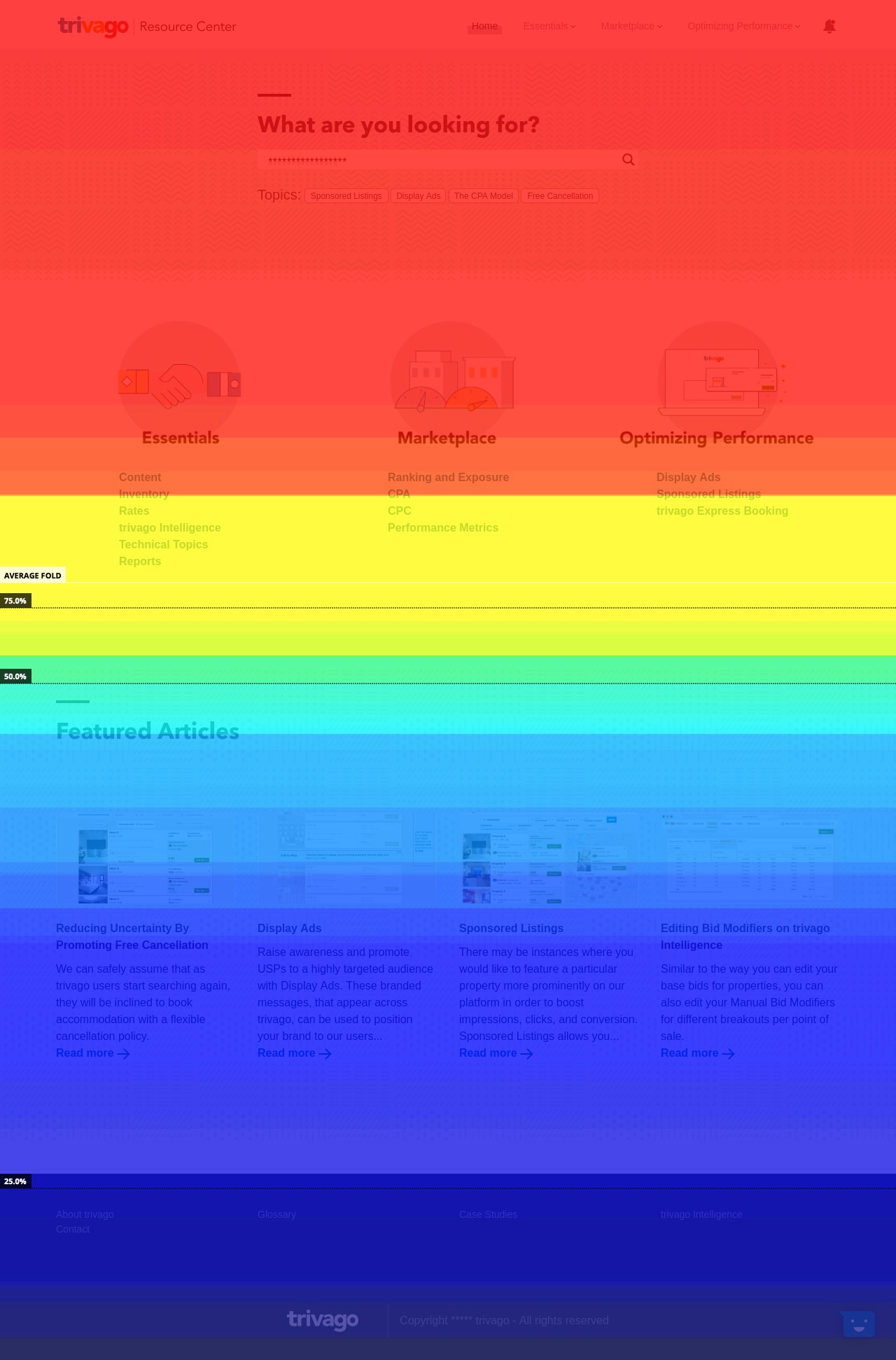Select The CPA Model topic tag
Screen dimensions: 896x1360
(484, 196)
